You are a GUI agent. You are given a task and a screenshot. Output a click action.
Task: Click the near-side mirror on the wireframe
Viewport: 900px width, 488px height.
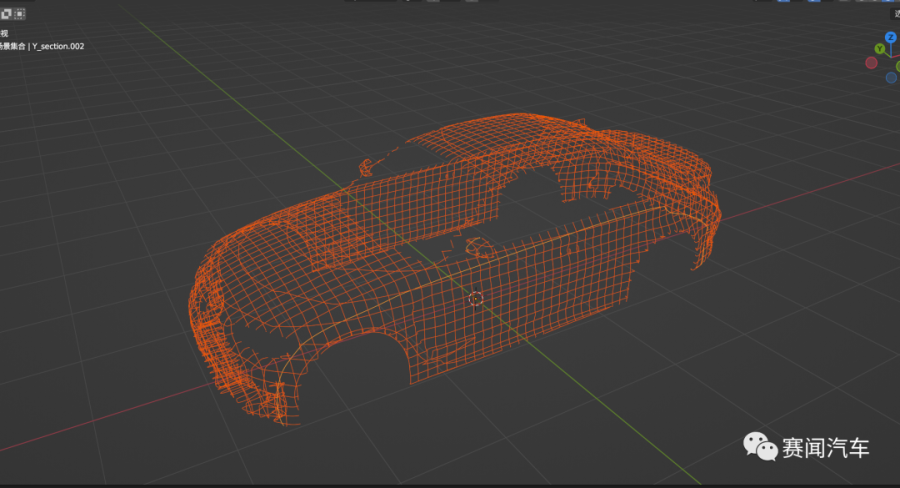click(x=475, y=245)
